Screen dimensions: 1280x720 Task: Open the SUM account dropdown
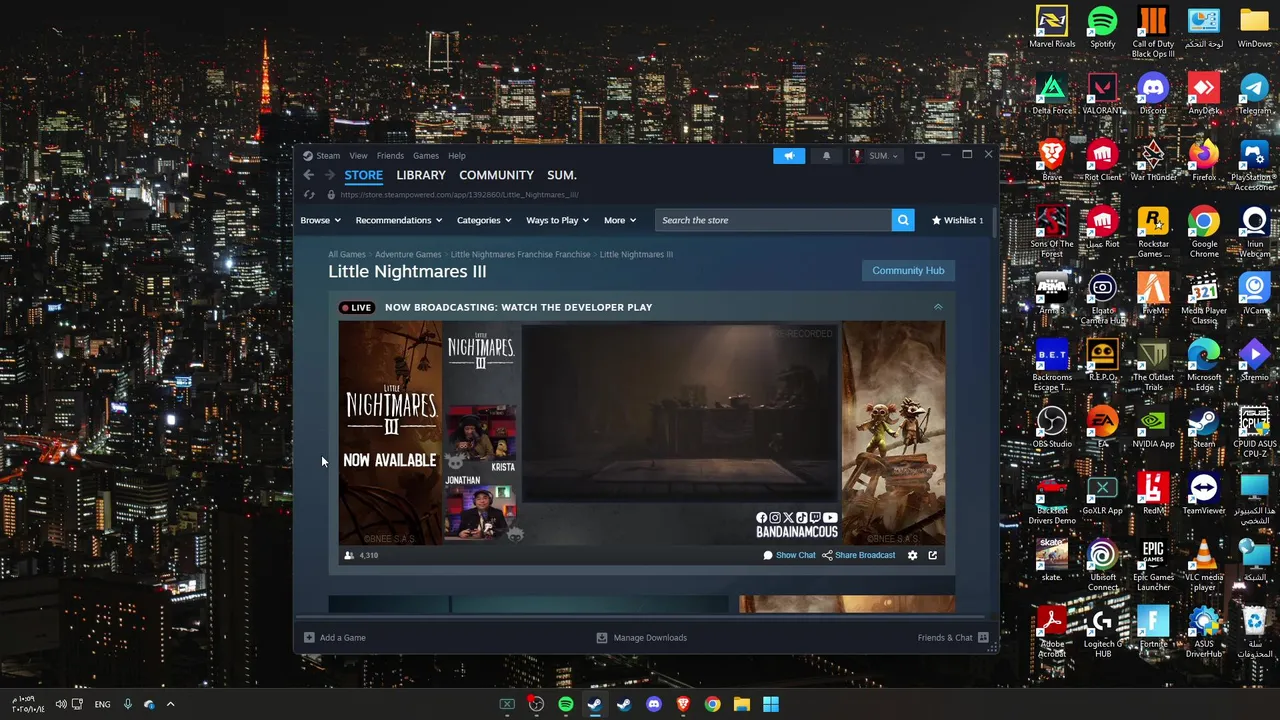point(877,156)
